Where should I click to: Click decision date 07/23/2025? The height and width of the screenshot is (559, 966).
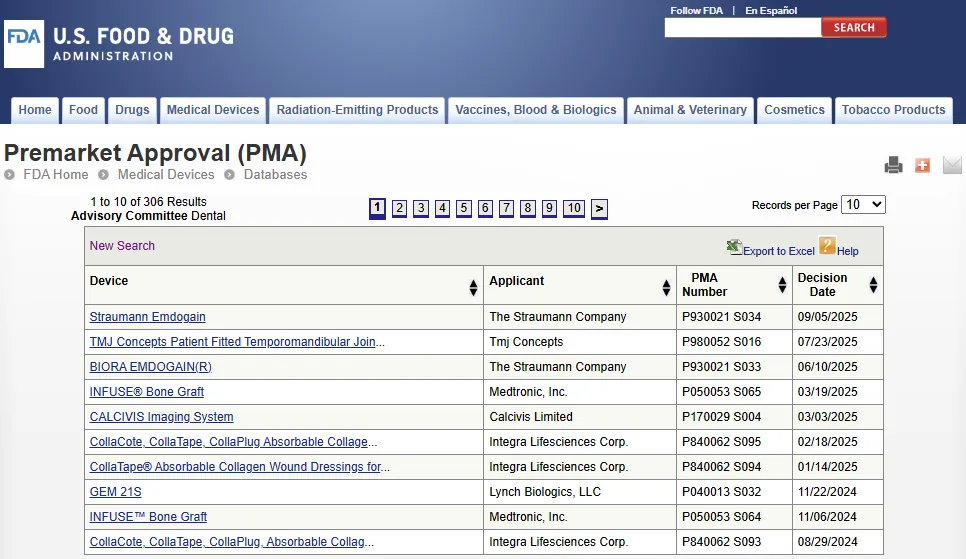coord(827,341)
